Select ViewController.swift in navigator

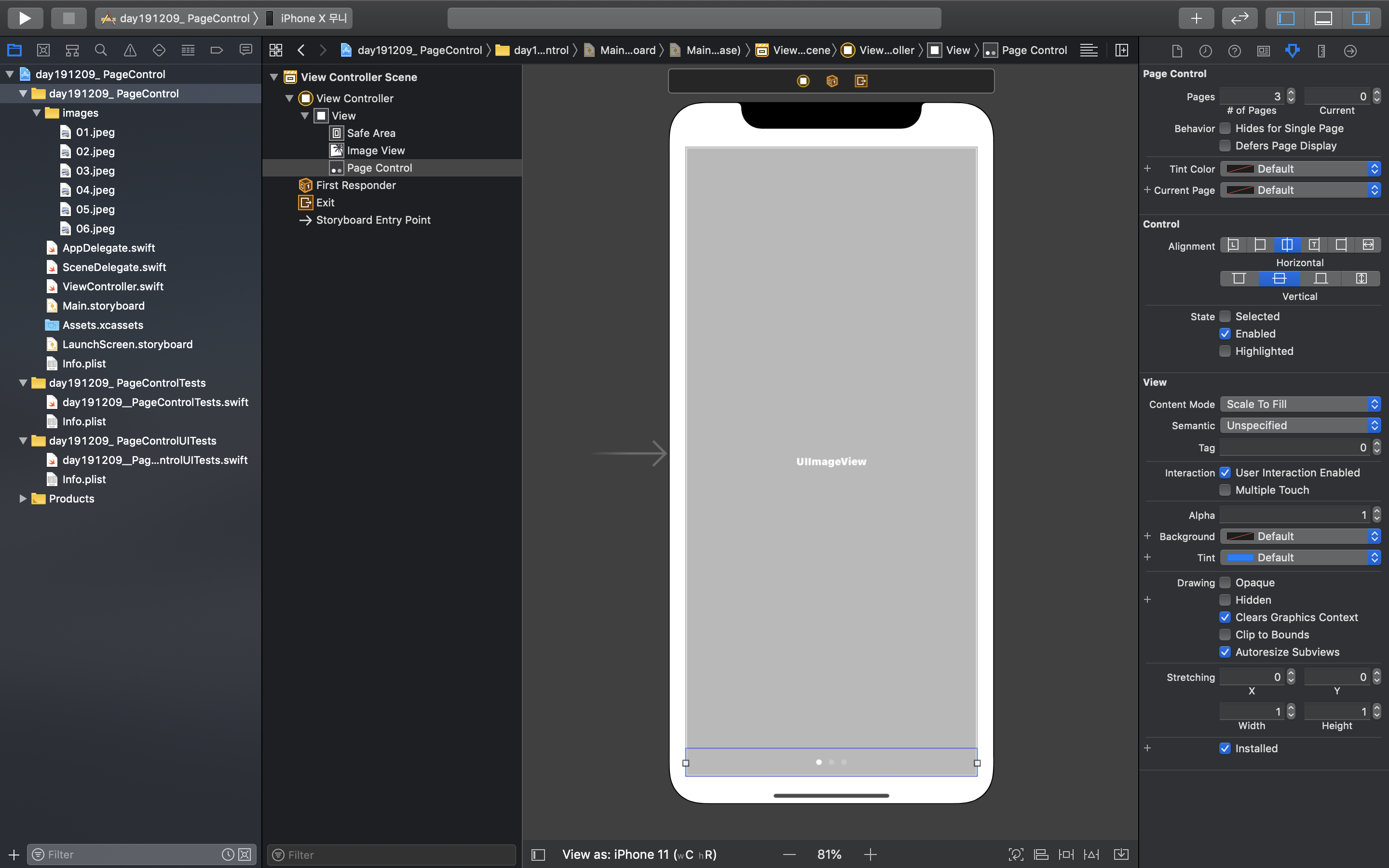click(112, 286)
